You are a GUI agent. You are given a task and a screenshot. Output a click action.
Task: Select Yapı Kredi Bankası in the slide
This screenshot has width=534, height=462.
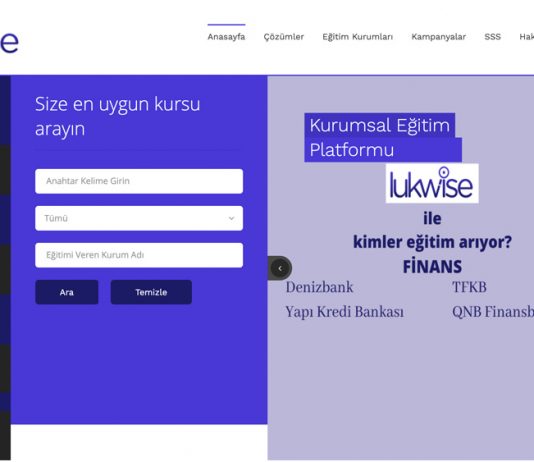coord(344,312)
